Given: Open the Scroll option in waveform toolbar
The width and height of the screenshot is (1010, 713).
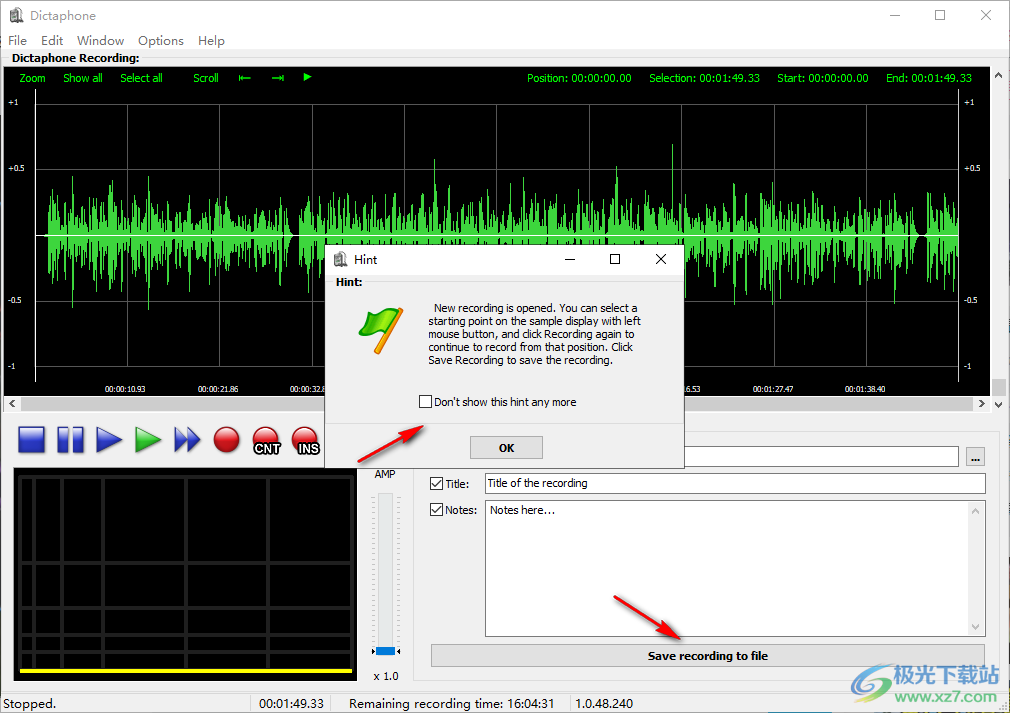Looking at the screenshot, I should [206, 78].
